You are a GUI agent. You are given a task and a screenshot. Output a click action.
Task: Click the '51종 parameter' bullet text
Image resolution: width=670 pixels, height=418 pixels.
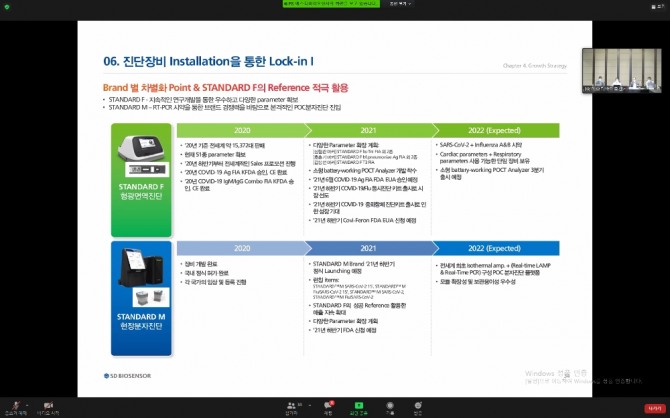tap(215, 154)
